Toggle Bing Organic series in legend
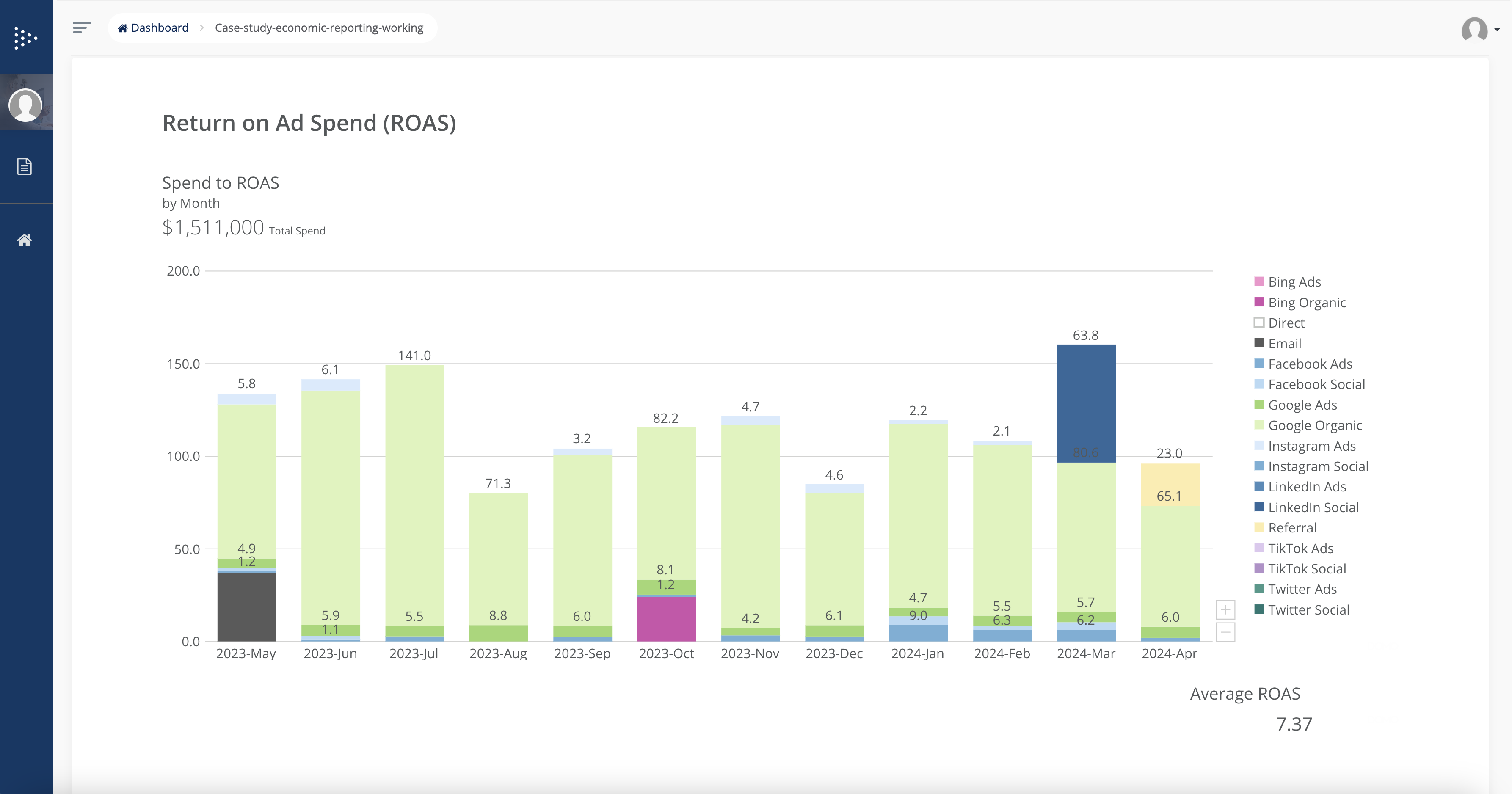 1300,302
